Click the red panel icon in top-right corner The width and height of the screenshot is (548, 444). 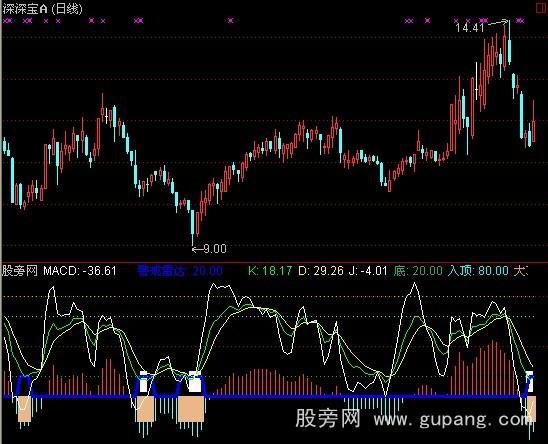pyautogui.click(x=542, y=8)
